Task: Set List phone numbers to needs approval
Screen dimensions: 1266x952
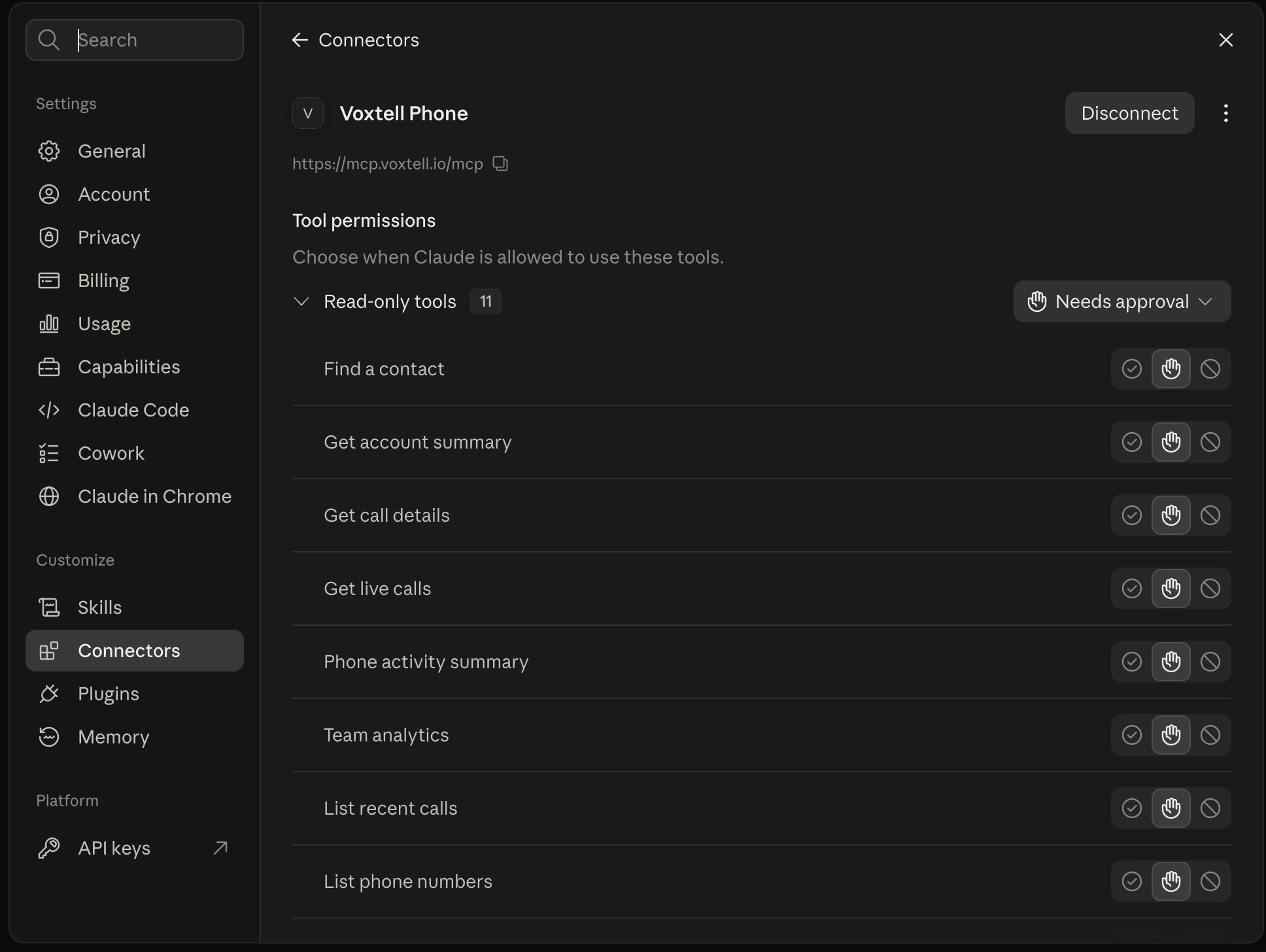Action: [1171, 881]
